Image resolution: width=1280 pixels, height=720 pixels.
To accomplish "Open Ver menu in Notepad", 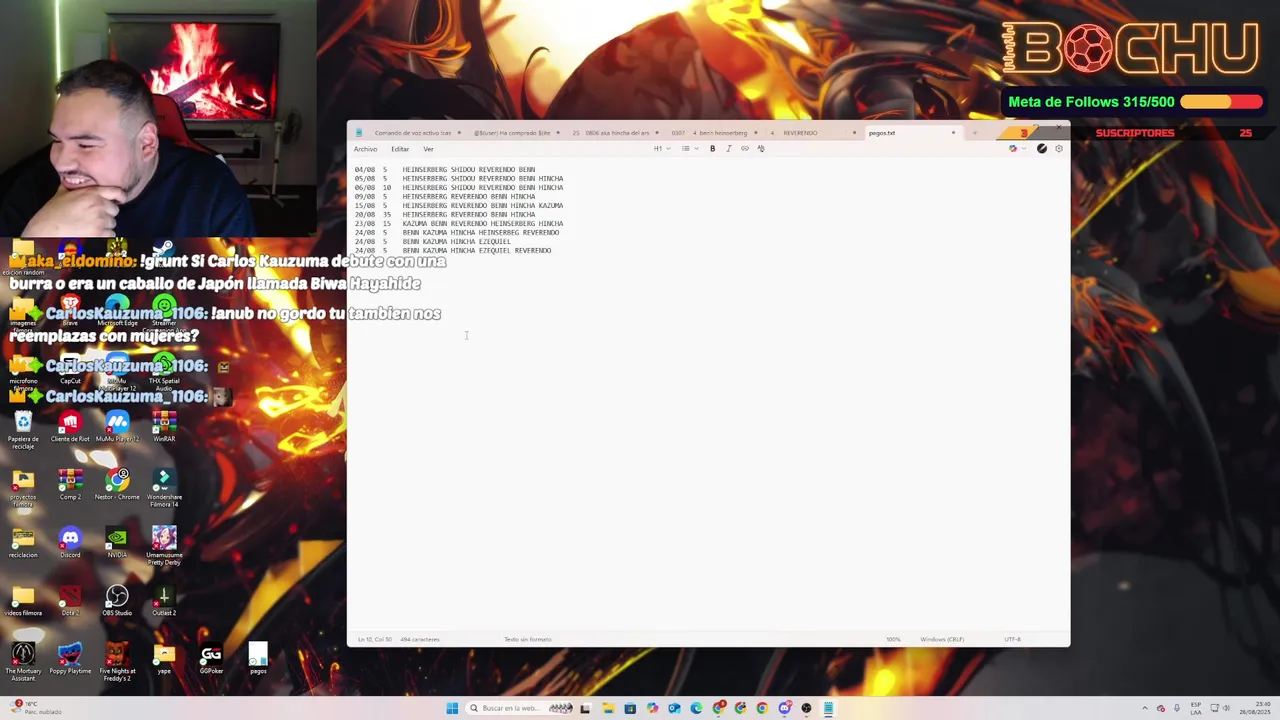I will 428,149.
